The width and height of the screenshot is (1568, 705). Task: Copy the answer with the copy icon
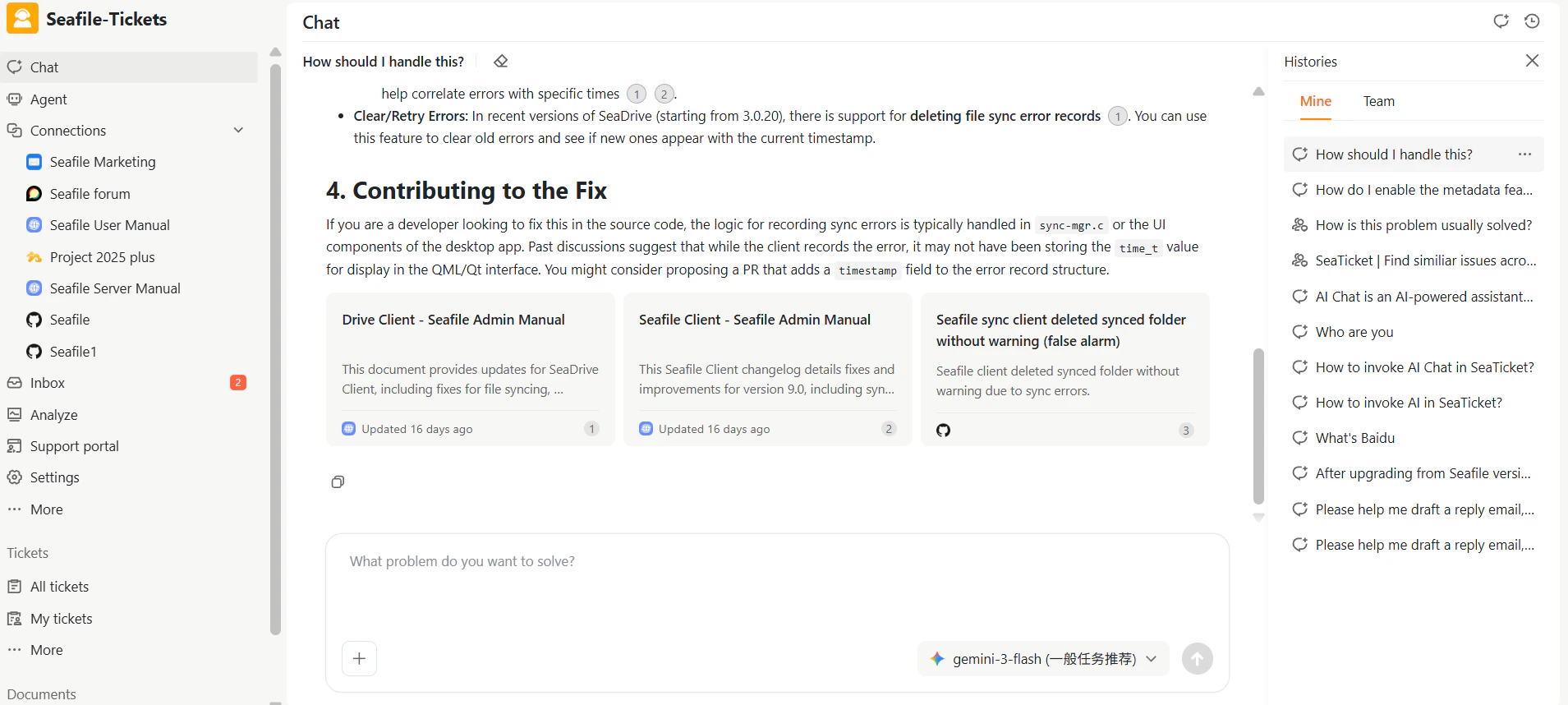tap(338, 482)
